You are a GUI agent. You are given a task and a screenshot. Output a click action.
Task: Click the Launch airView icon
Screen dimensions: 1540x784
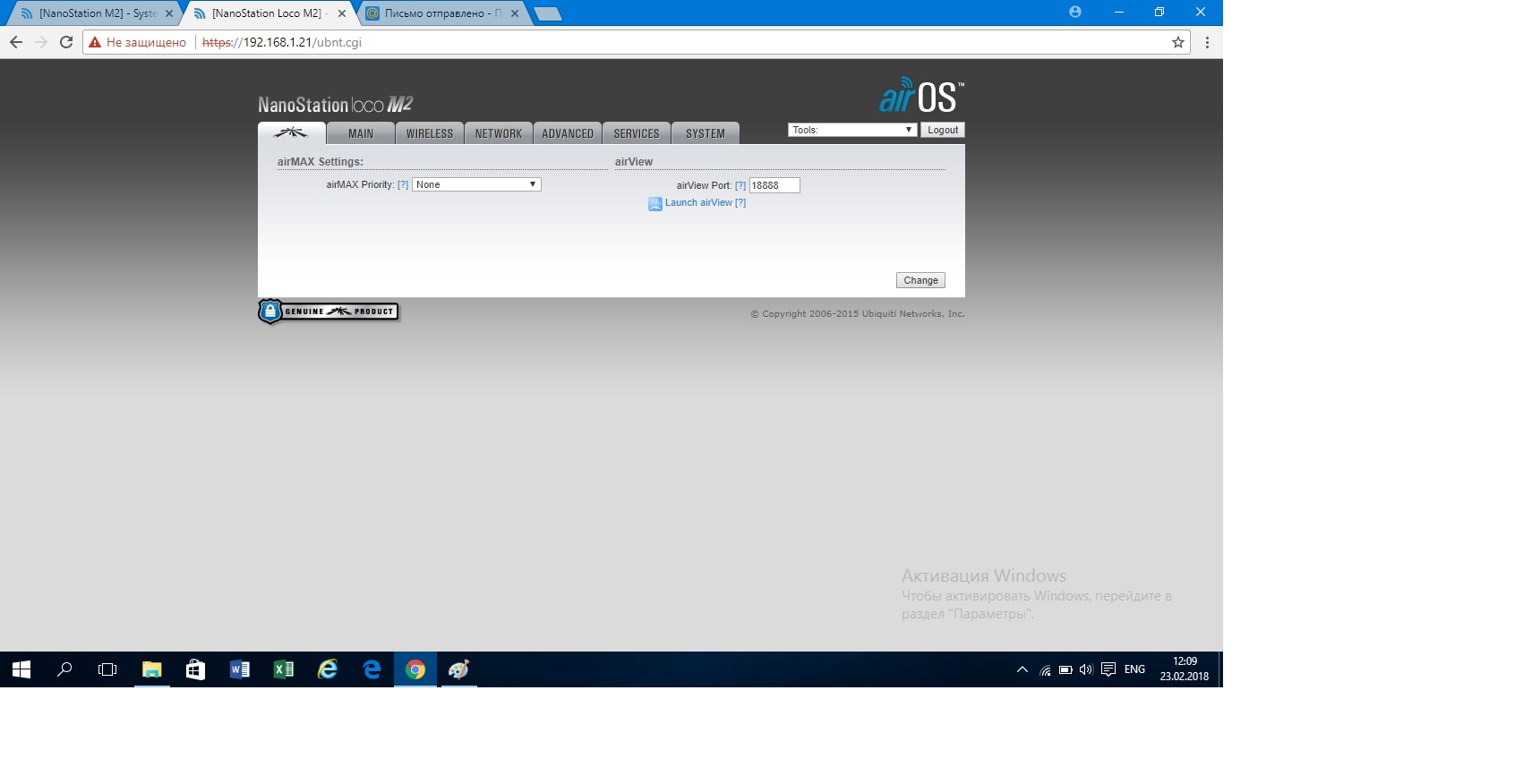654,203
